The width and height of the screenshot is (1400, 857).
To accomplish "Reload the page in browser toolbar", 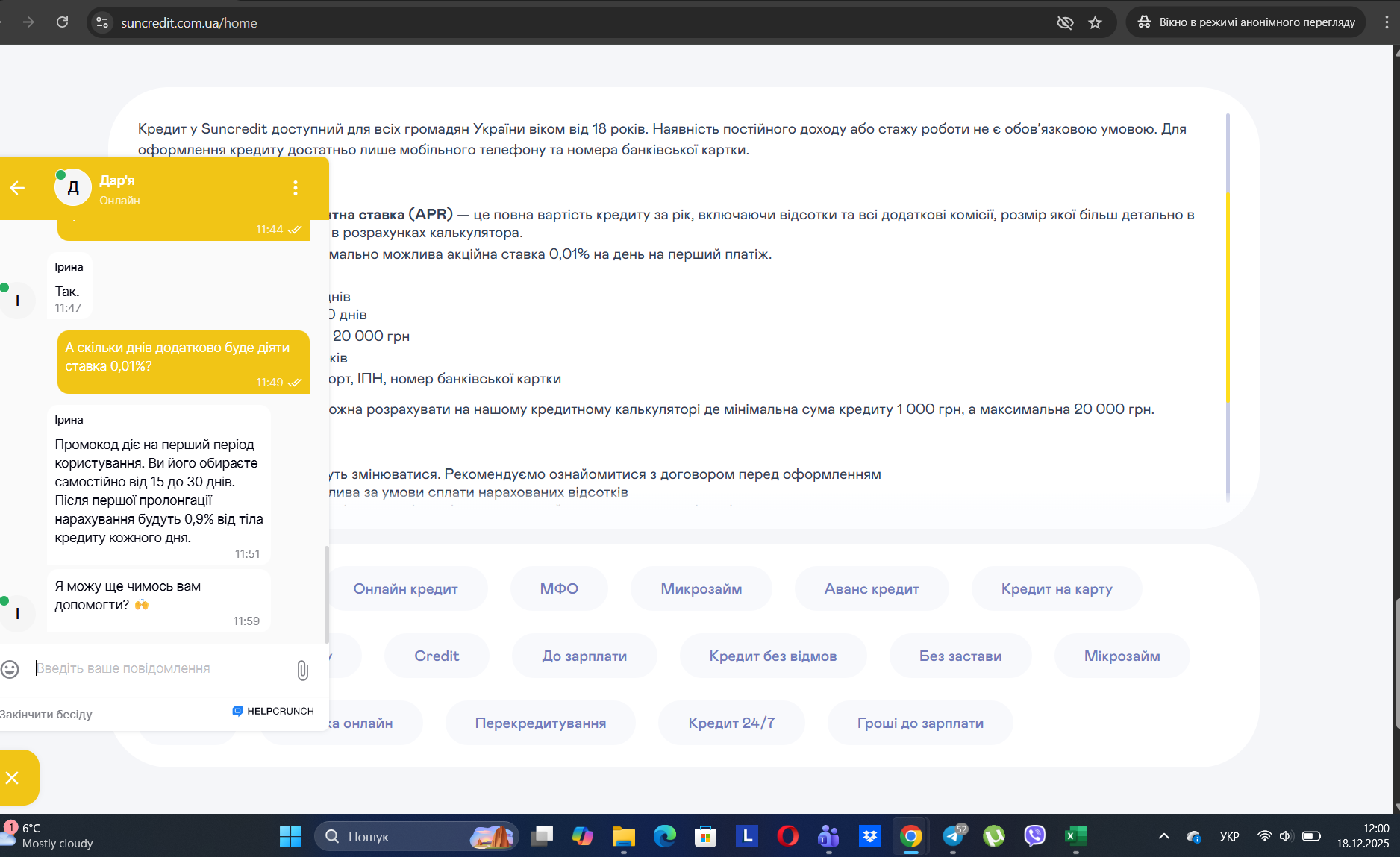I will (x=63, y=22).
